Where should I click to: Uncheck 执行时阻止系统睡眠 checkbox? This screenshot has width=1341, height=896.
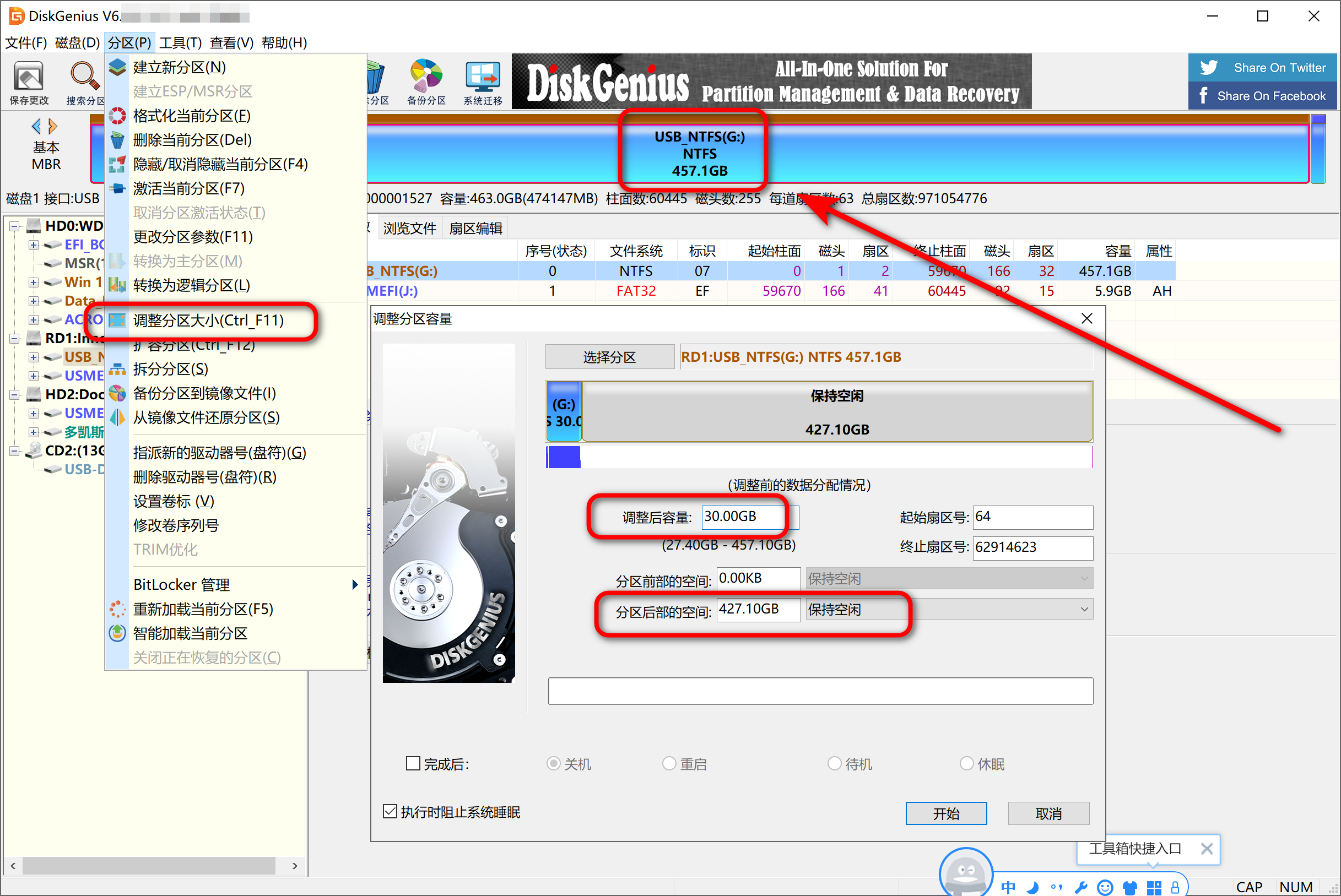(390, 811)
